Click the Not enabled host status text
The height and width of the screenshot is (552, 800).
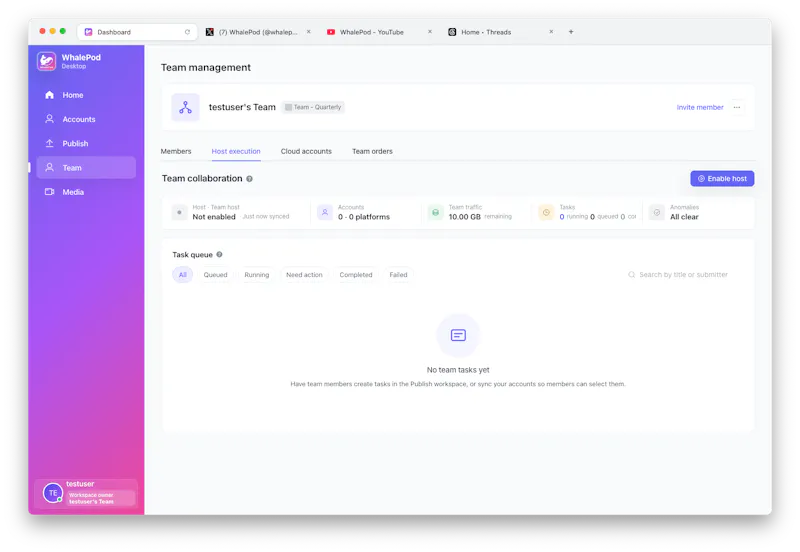(214, 217)
